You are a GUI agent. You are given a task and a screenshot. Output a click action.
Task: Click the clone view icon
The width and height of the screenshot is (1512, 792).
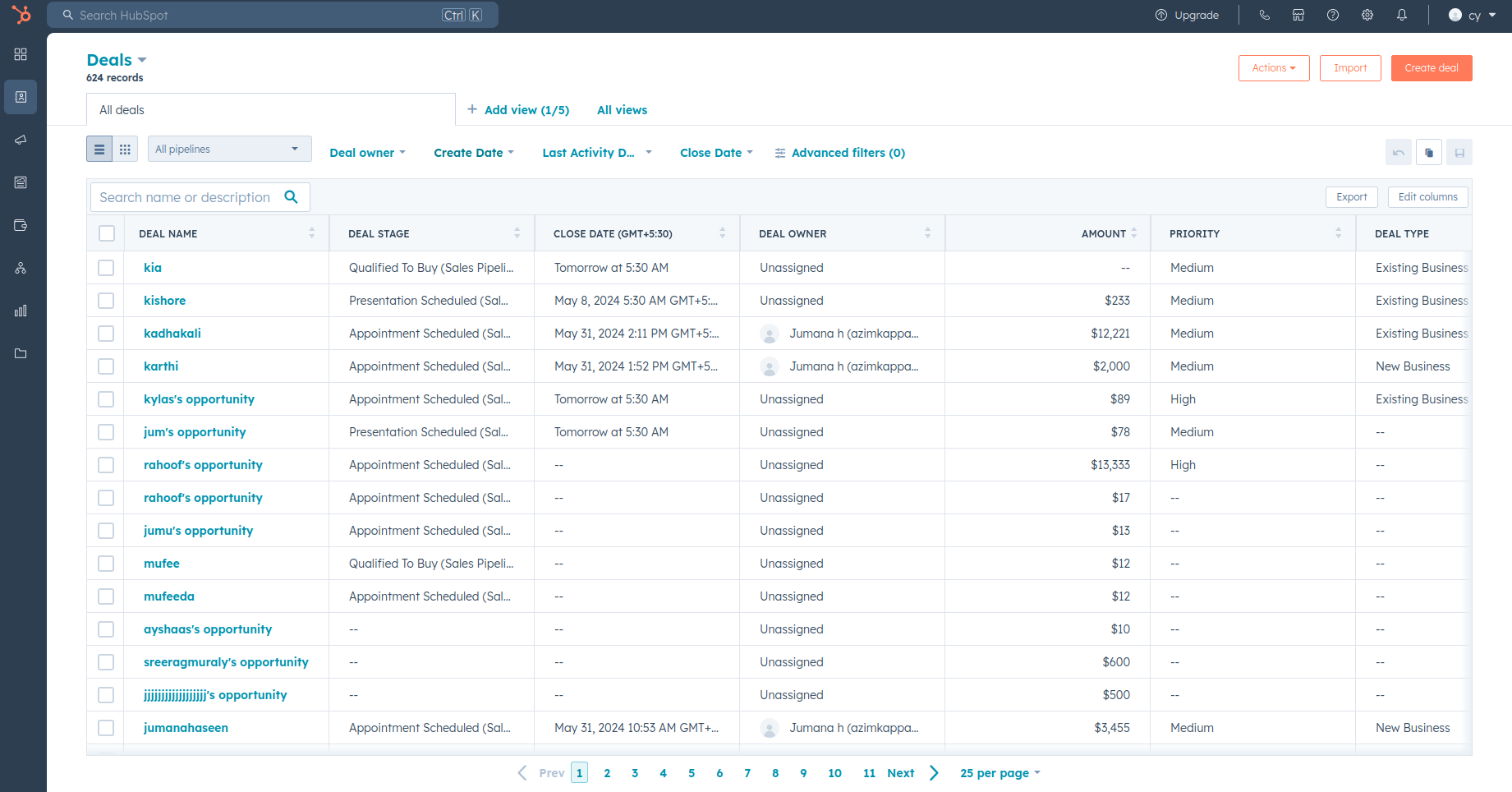tap(1429, 153)
